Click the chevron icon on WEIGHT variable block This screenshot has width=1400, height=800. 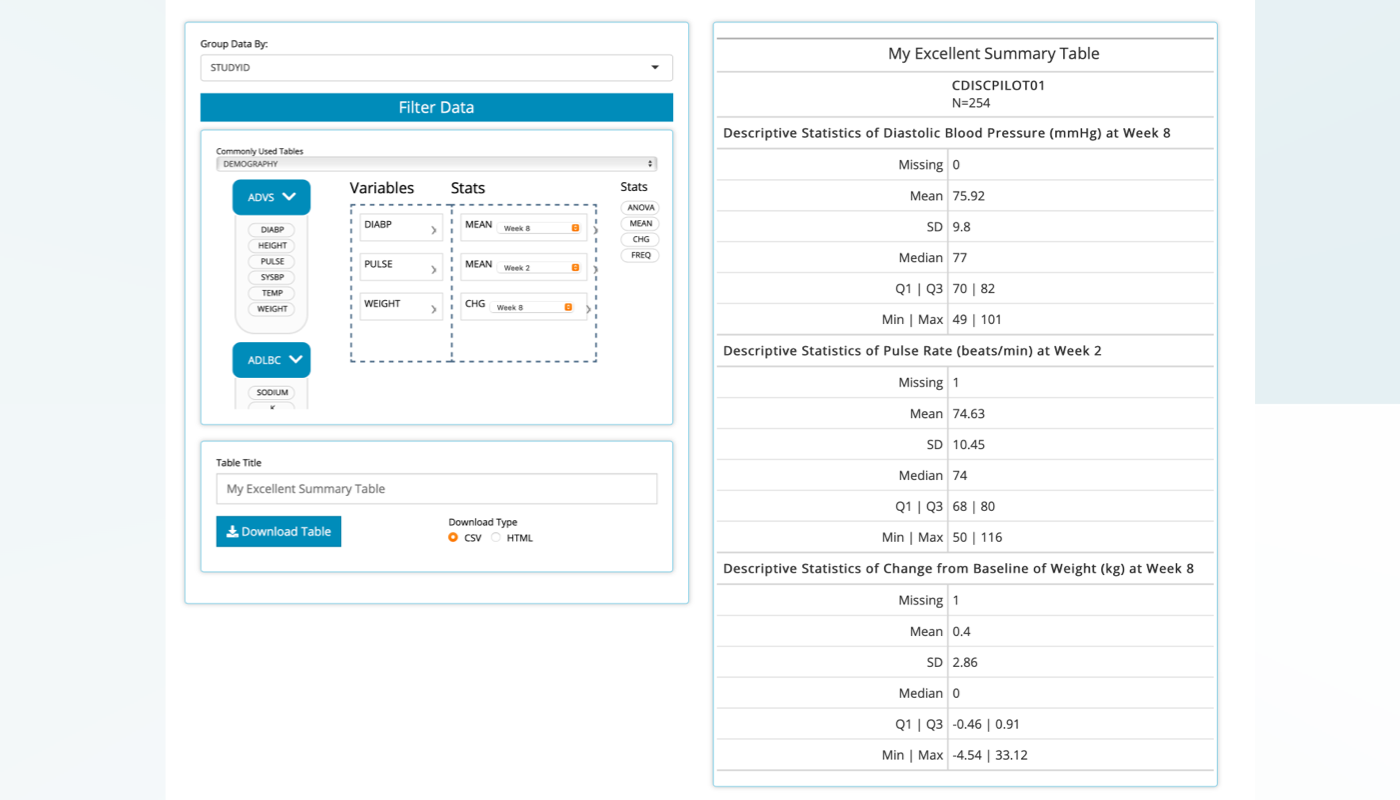pyautogui.click(x=433, y=310)
